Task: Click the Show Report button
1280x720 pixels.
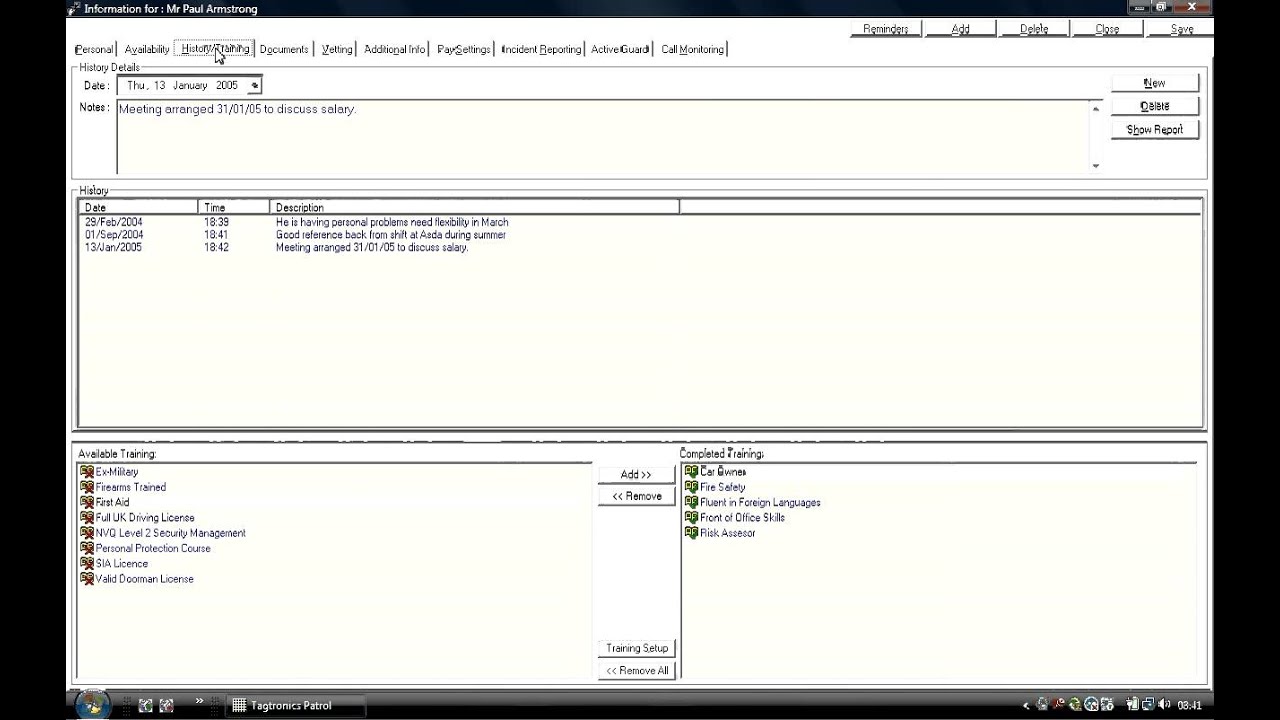Action: click(x=1155, y=130)
